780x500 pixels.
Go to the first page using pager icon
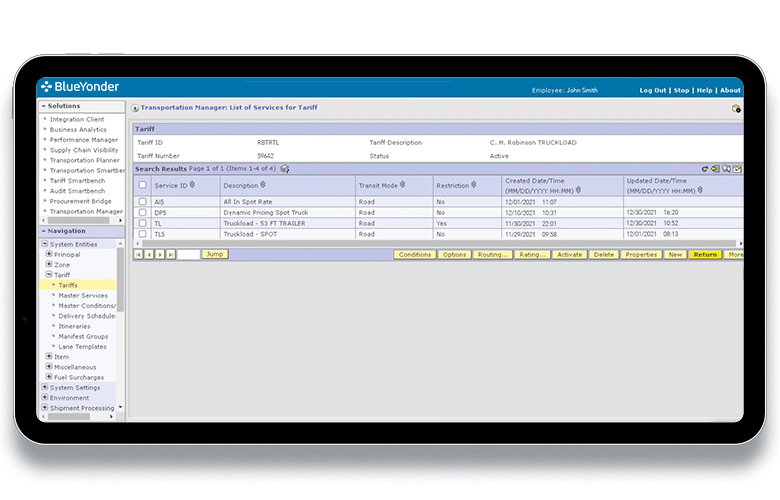[x=138, y=255]
